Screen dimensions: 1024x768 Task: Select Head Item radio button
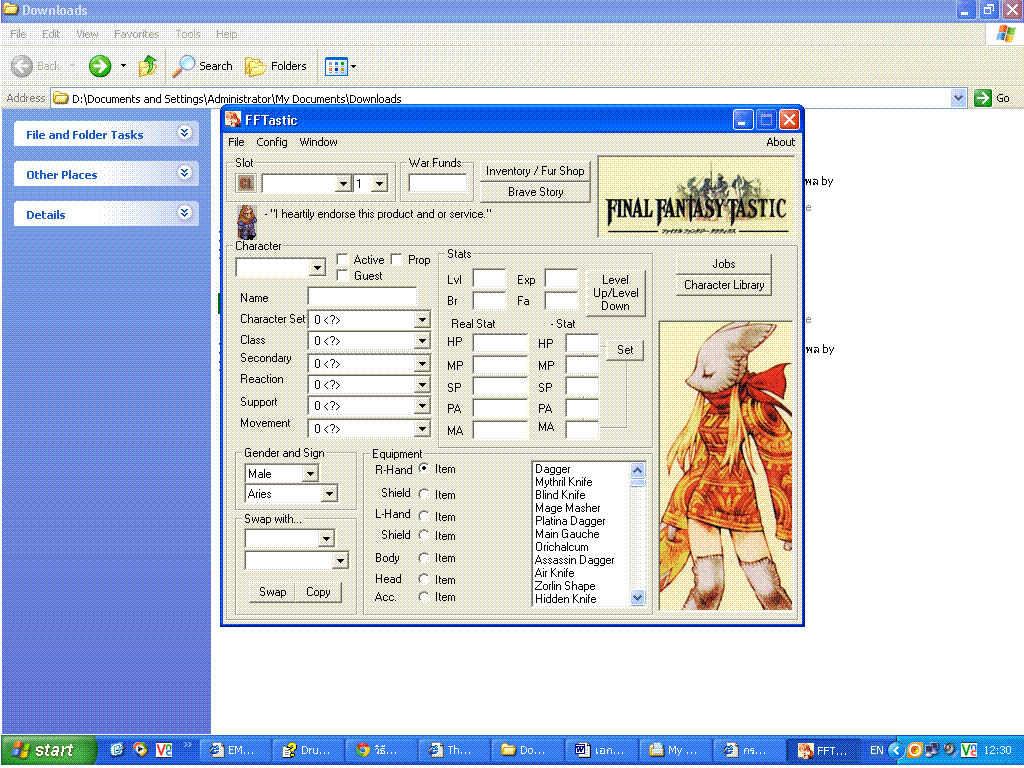click(424, 579)
